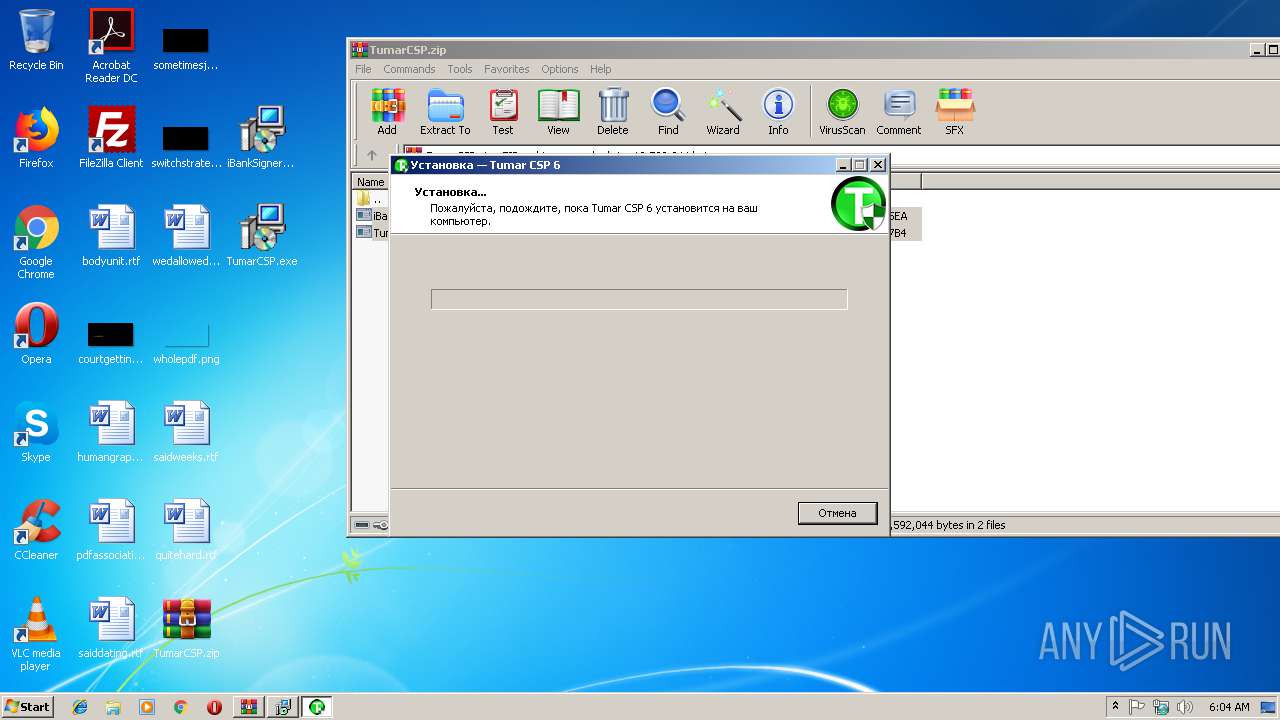Viewport: 1280px width, 720px height.
Task: Open the File menu in WinRAR
Action: [363, 69]
